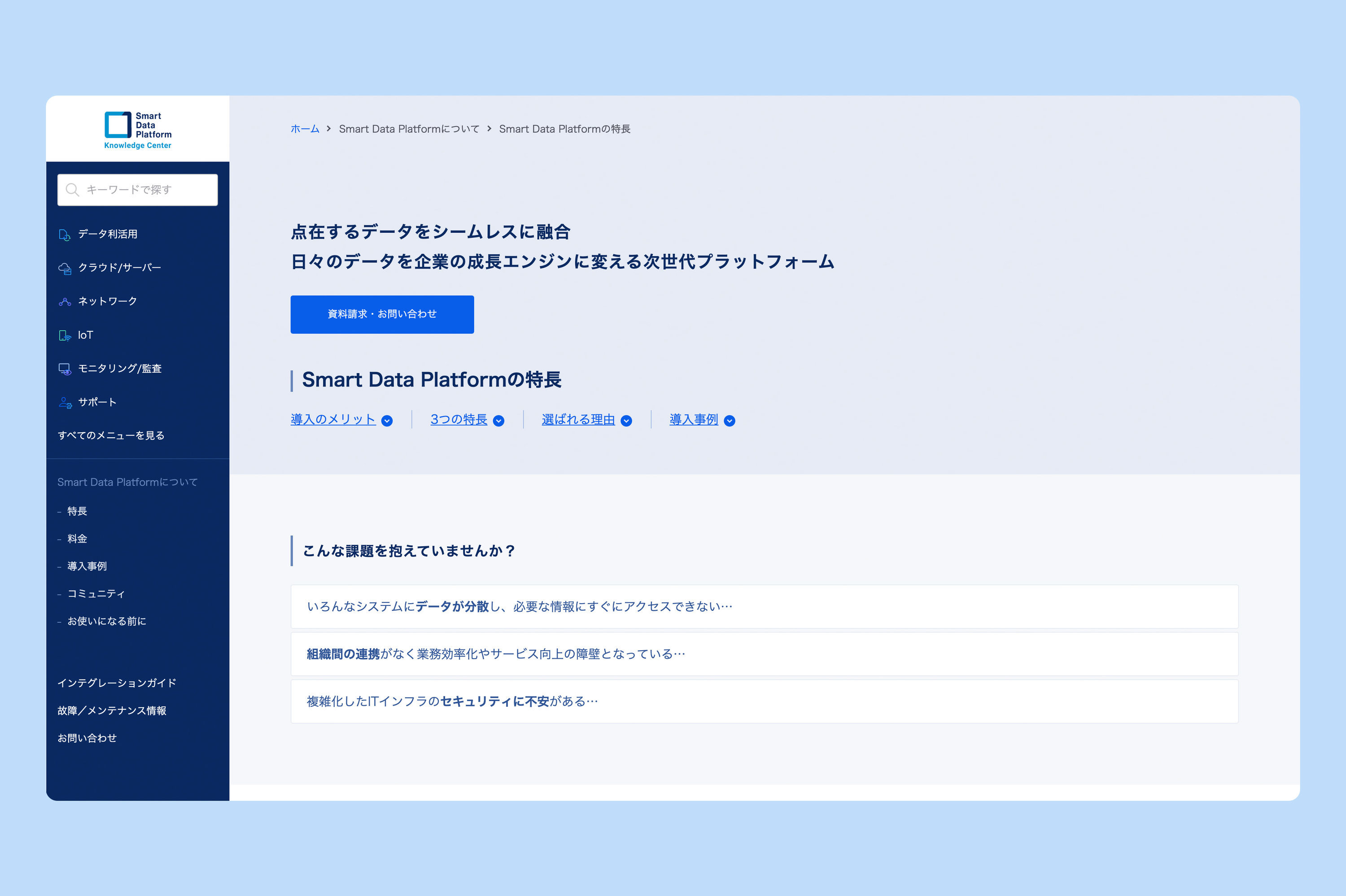Screen dimensions: 1346x896
Task: Click the ホーム breadcrumb link
Action: click(305, 129)
